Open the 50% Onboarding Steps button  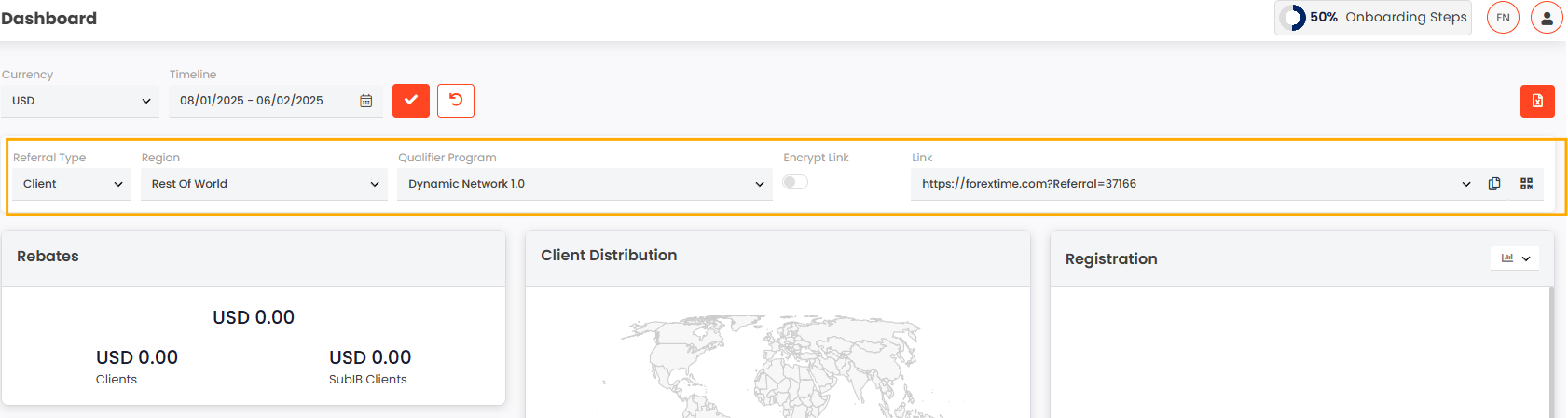[1373, 18]
